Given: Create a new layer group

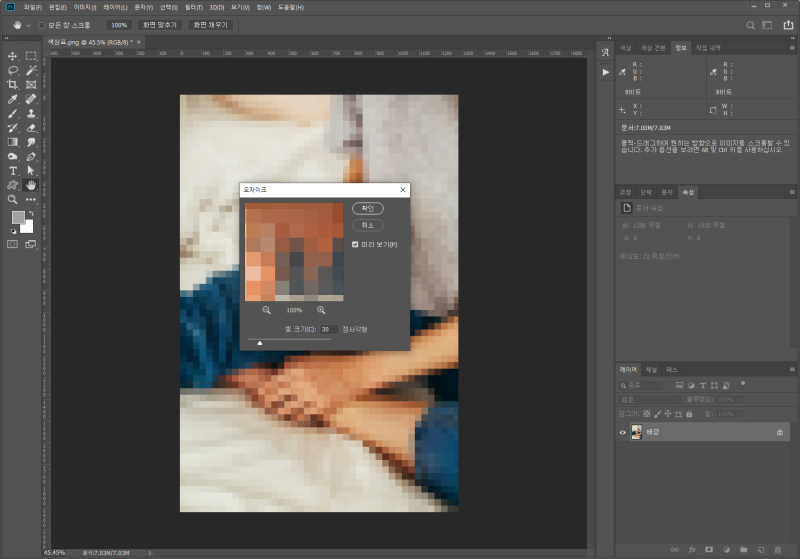Looking at the screenshot, I should [x=743, y=550].
